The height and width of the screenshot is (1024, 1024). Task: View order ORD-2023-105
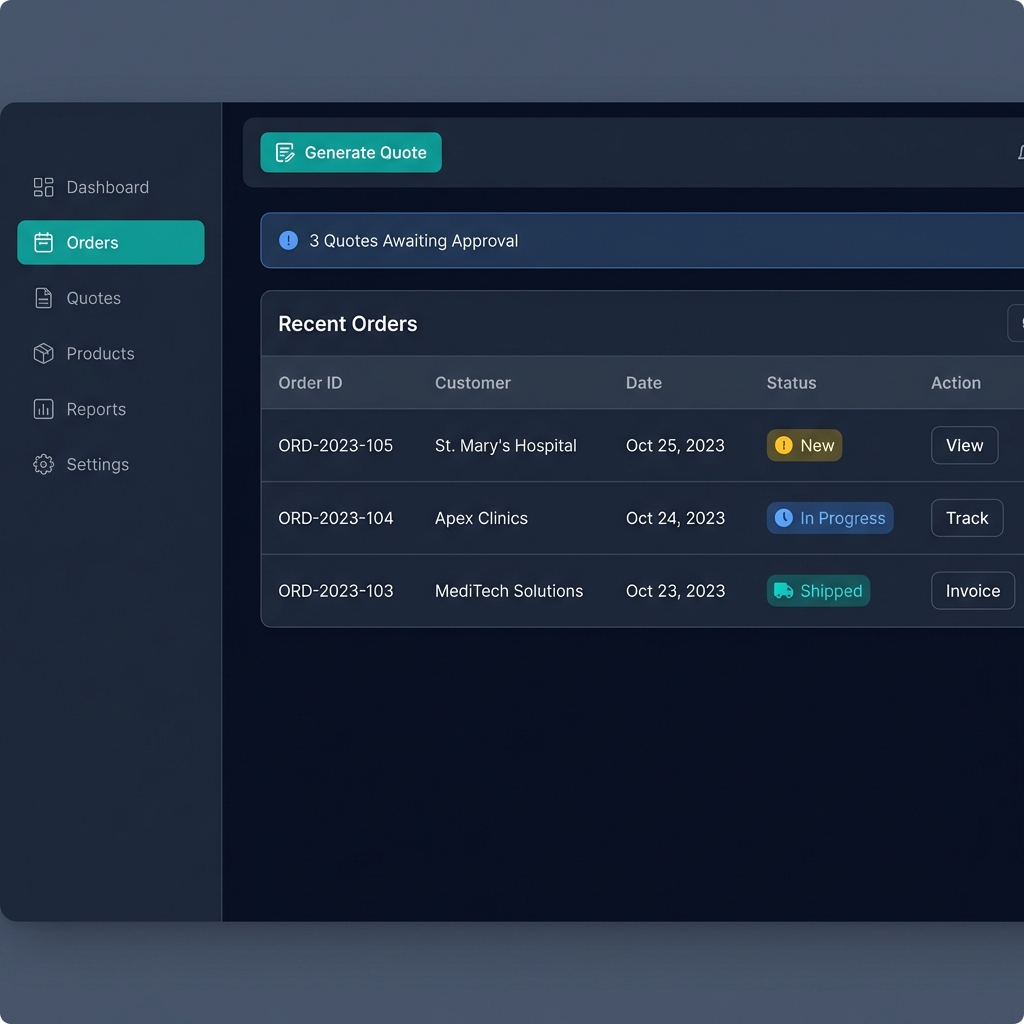point(964,445)
